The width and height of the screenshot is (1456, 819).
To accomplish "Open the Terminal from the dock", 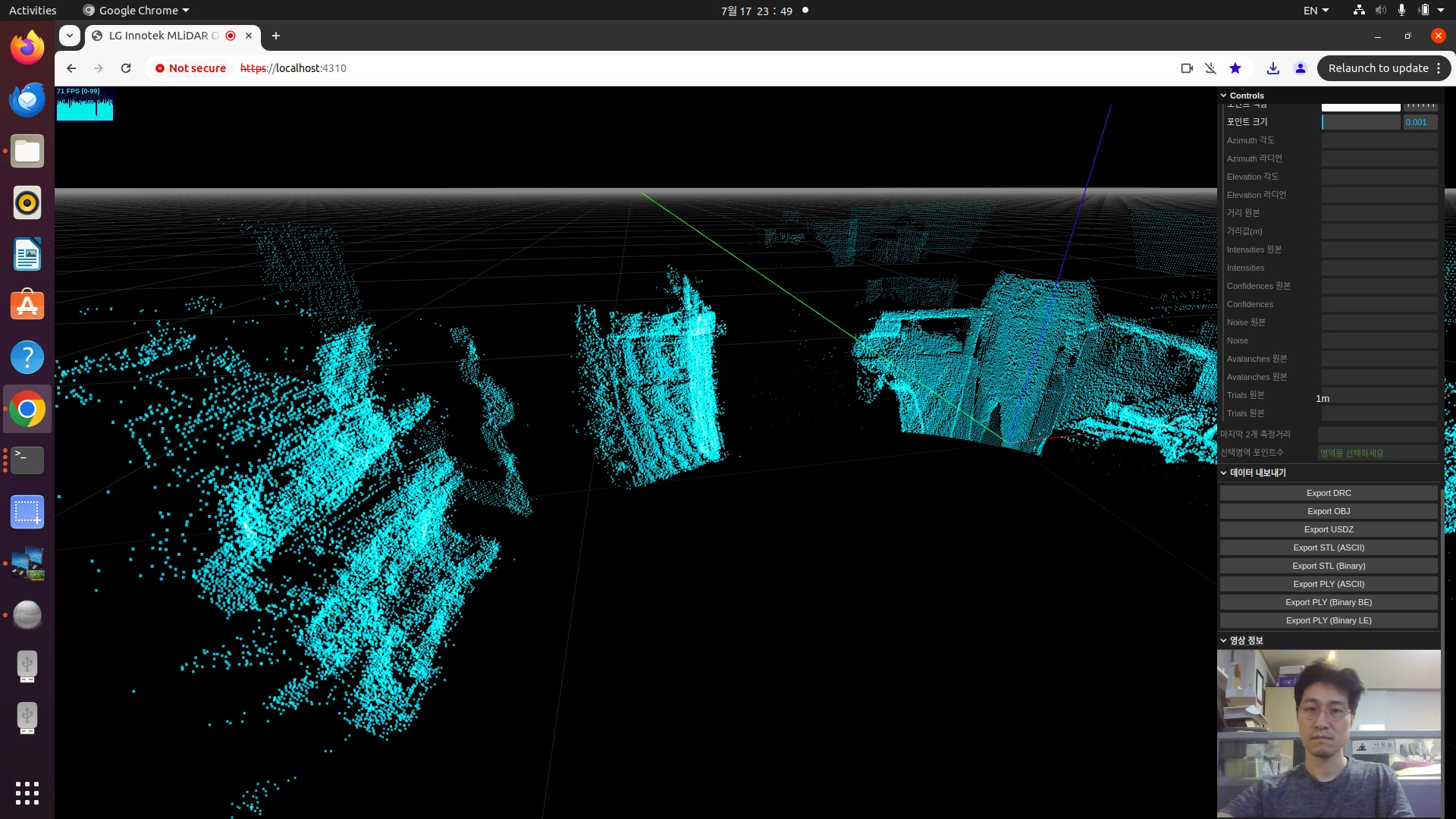I will 27,460.
